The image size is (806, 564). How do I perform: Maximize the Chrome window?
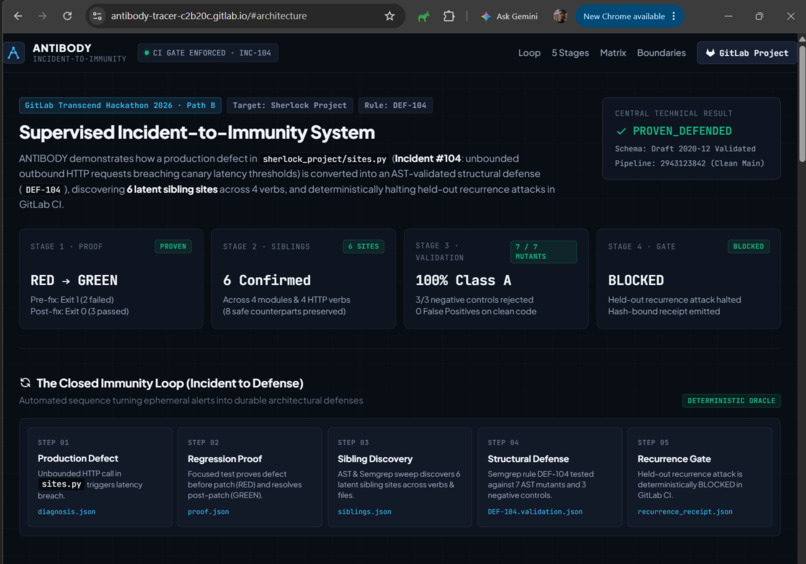pyautogui.click(x=759, y=16)
